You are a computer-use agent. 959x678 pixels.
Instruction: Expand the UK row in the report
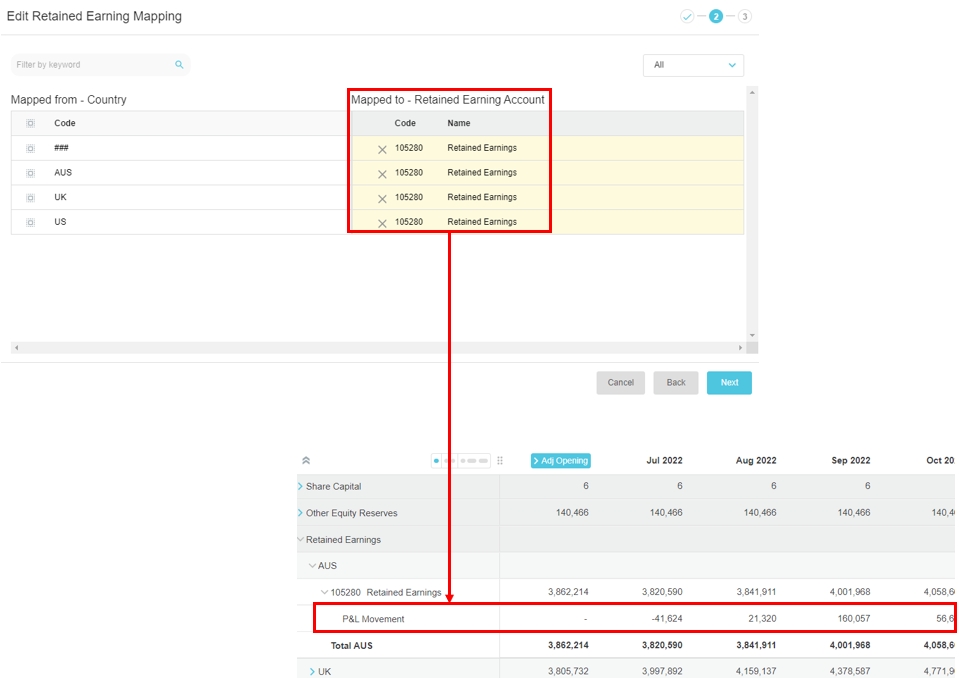312,672
